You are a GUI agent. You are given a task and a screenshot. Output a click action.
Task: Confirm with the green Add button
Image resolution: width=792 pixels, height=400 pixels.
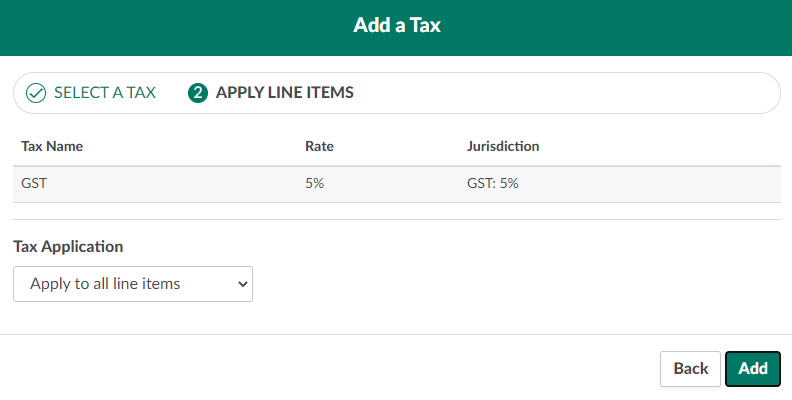pyautogui.click(x=752, y=368)
